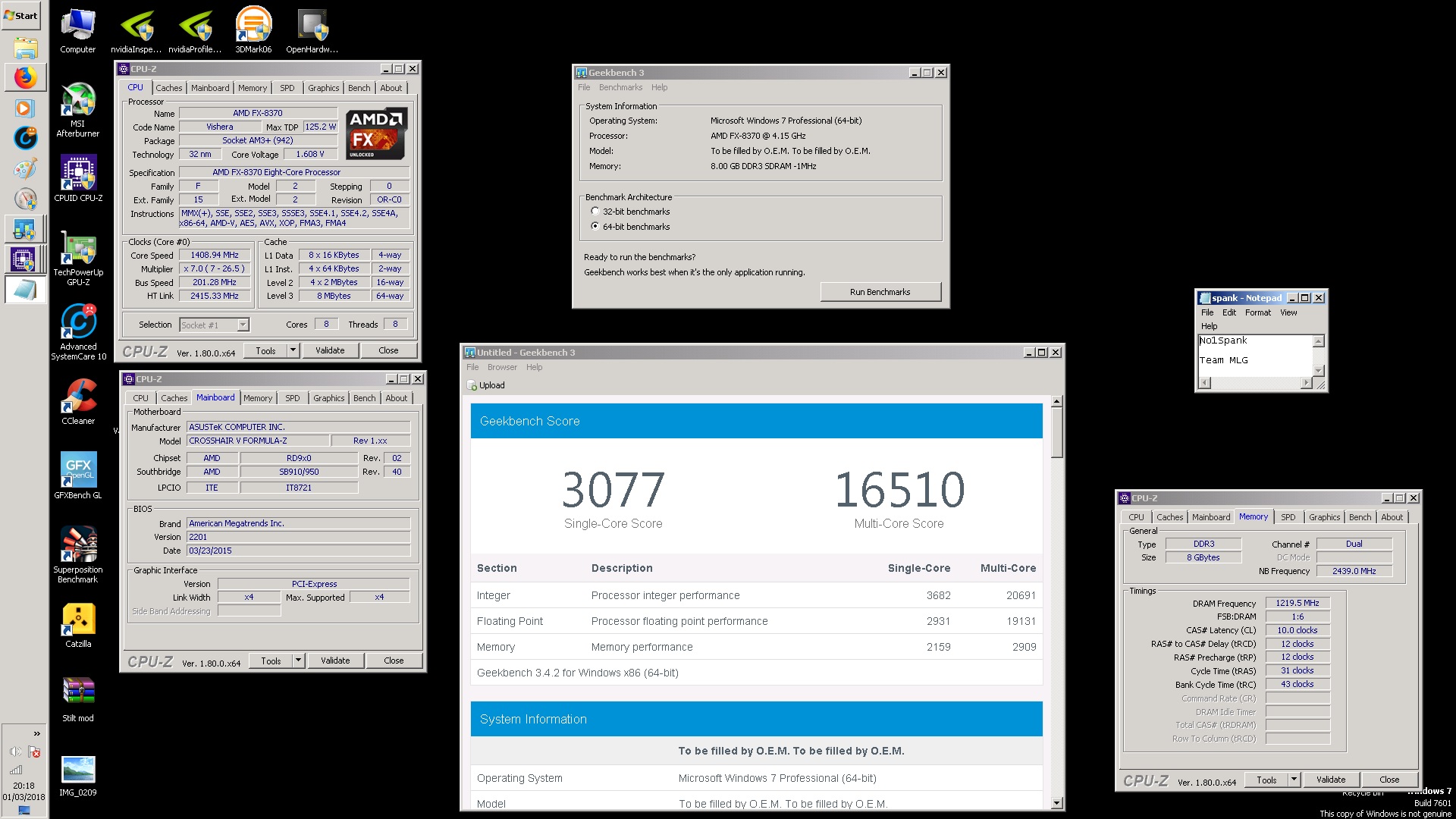The width and height of the screenshot is (1456, 819).
Task: Click the Run Benchmarks button
Action: point(880,292)
